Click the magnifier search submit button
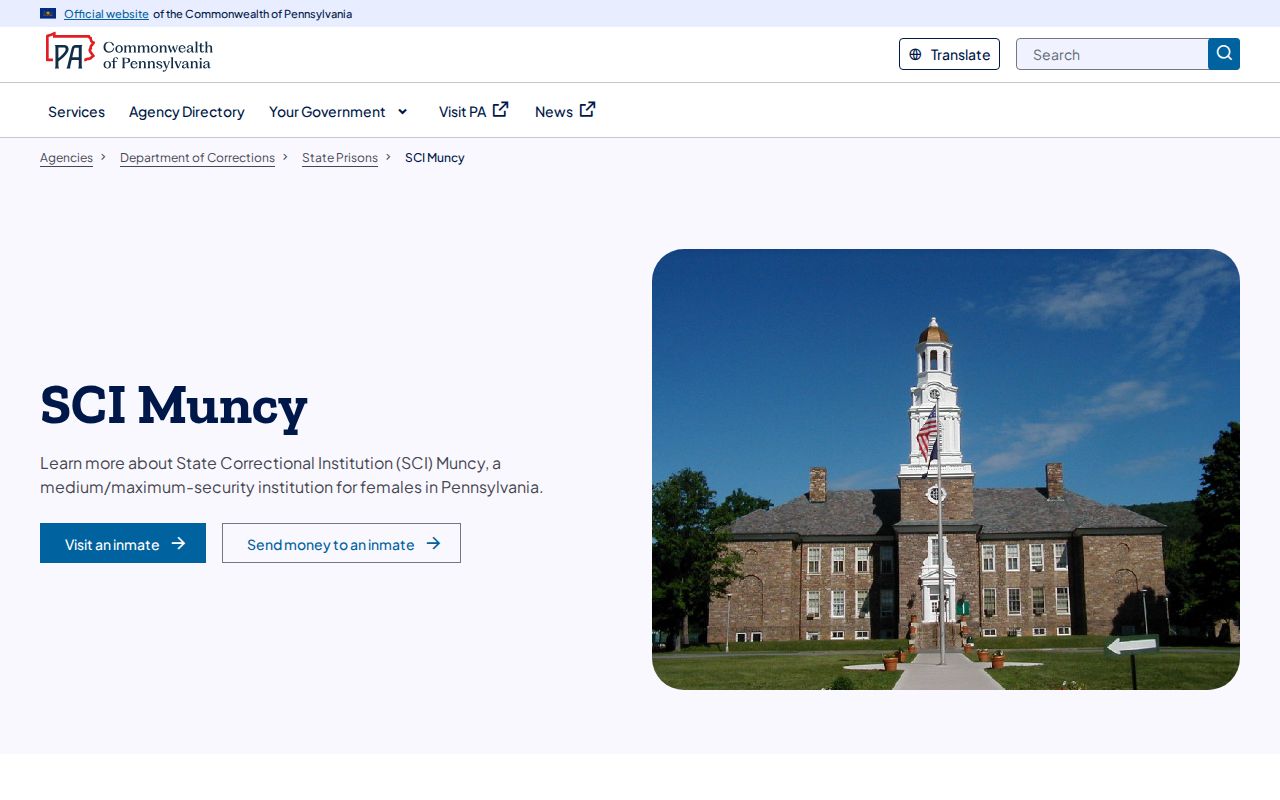This screenshot has height=800, width=1280. 1224,54
